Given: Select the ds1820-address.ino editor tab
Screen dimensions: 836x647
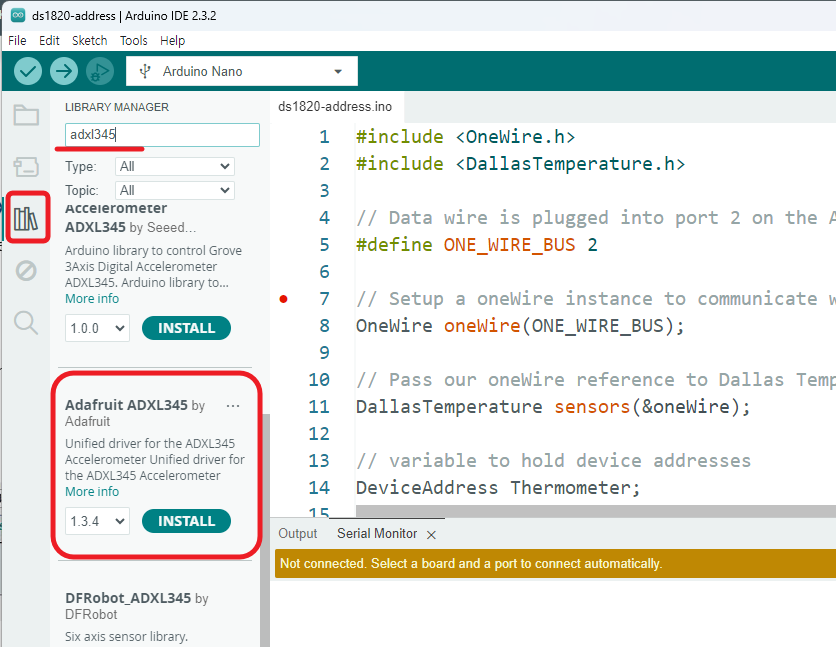Looking at the screenshot, I should [x=335, y=107].
